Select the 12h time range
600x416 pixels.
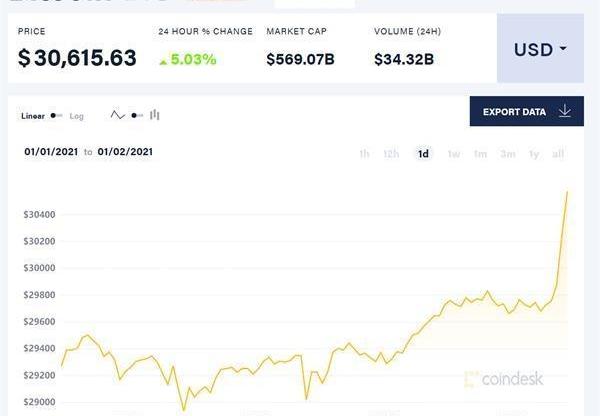click(x=391, y=154)
